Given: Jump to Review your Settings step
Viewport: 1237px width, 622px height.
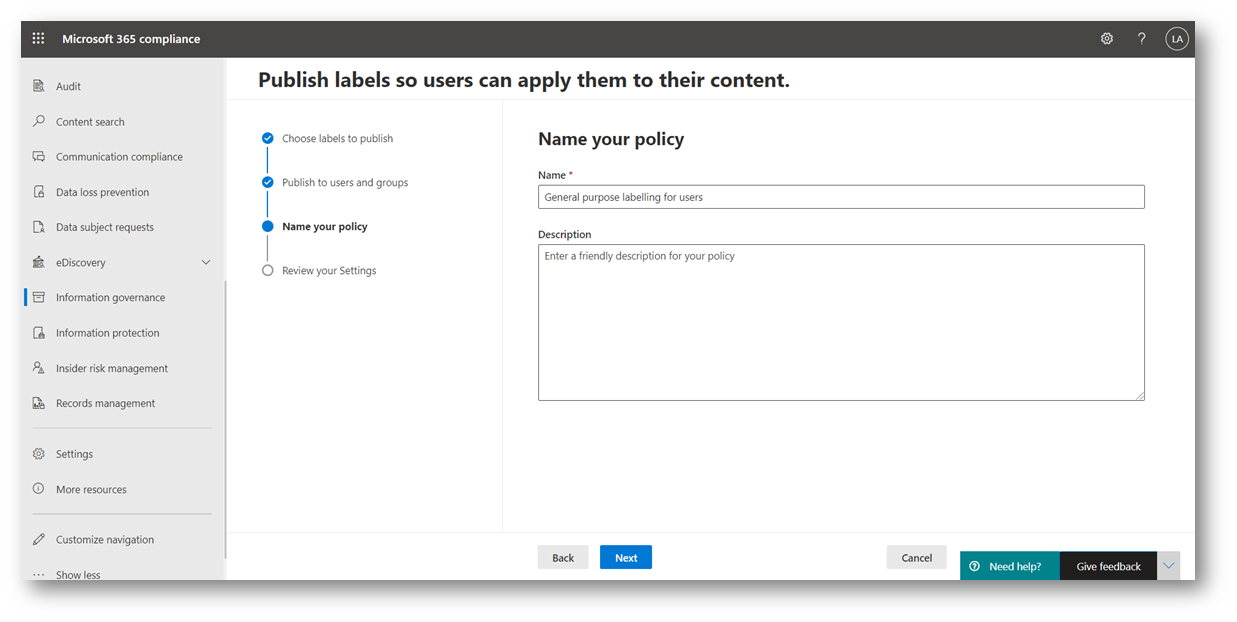Looking at the screenshot, I should pyautogui.click(x=329, y=270).
